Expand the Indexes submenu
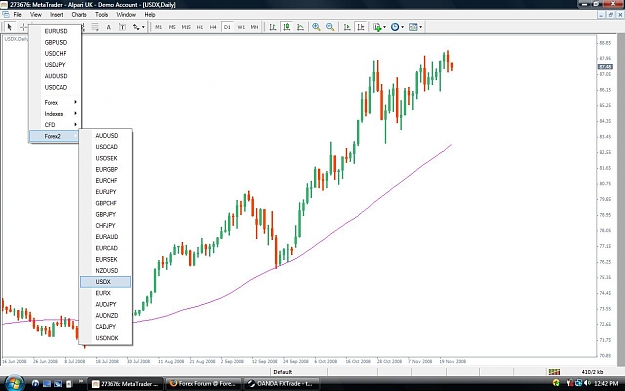The width and height of the screenshot is (625, 391). pos(55,114)
